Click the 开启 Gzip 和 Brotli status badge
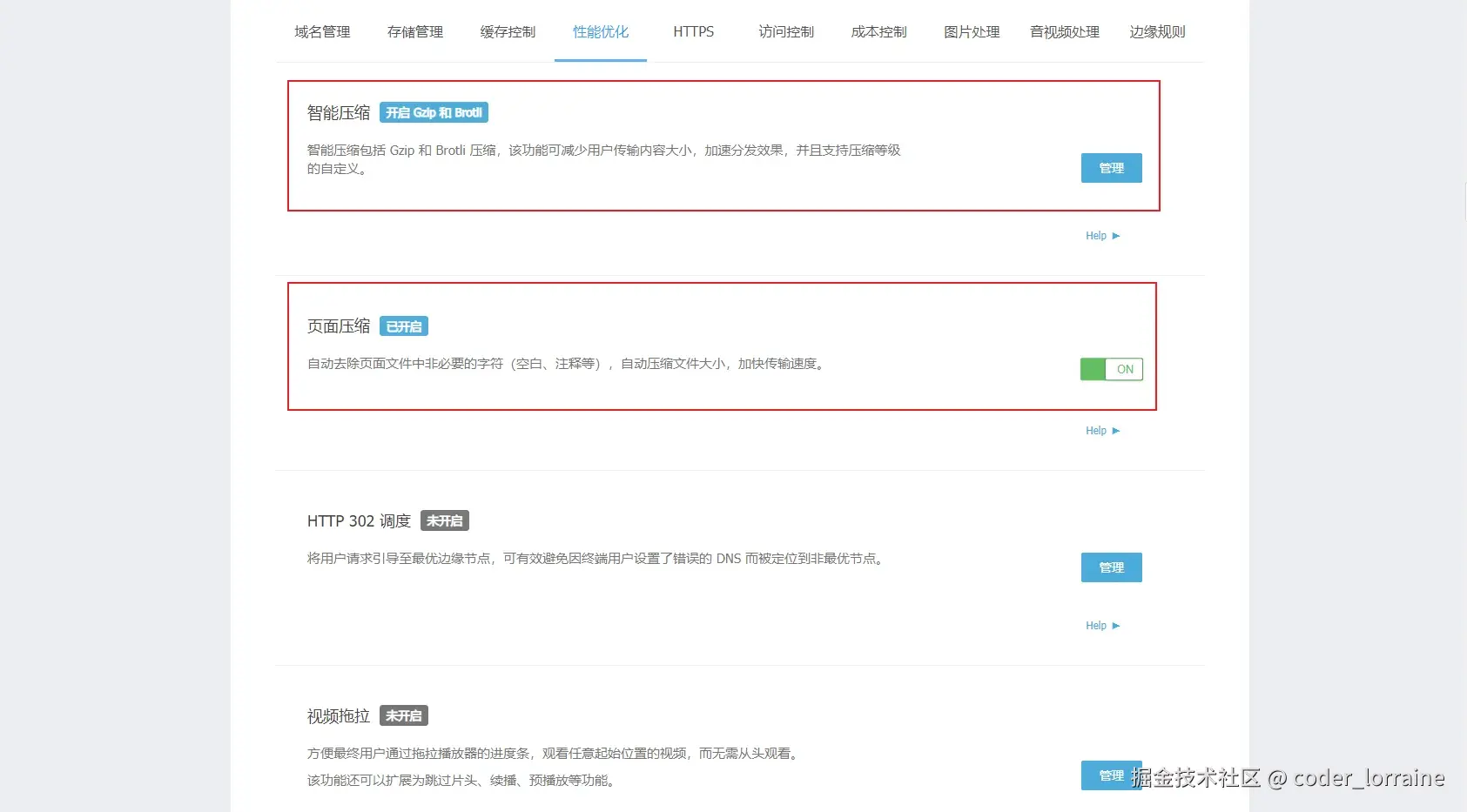The width and height of the screenshot is (1467, 812). pyautogui.click(x=434, y=113)
